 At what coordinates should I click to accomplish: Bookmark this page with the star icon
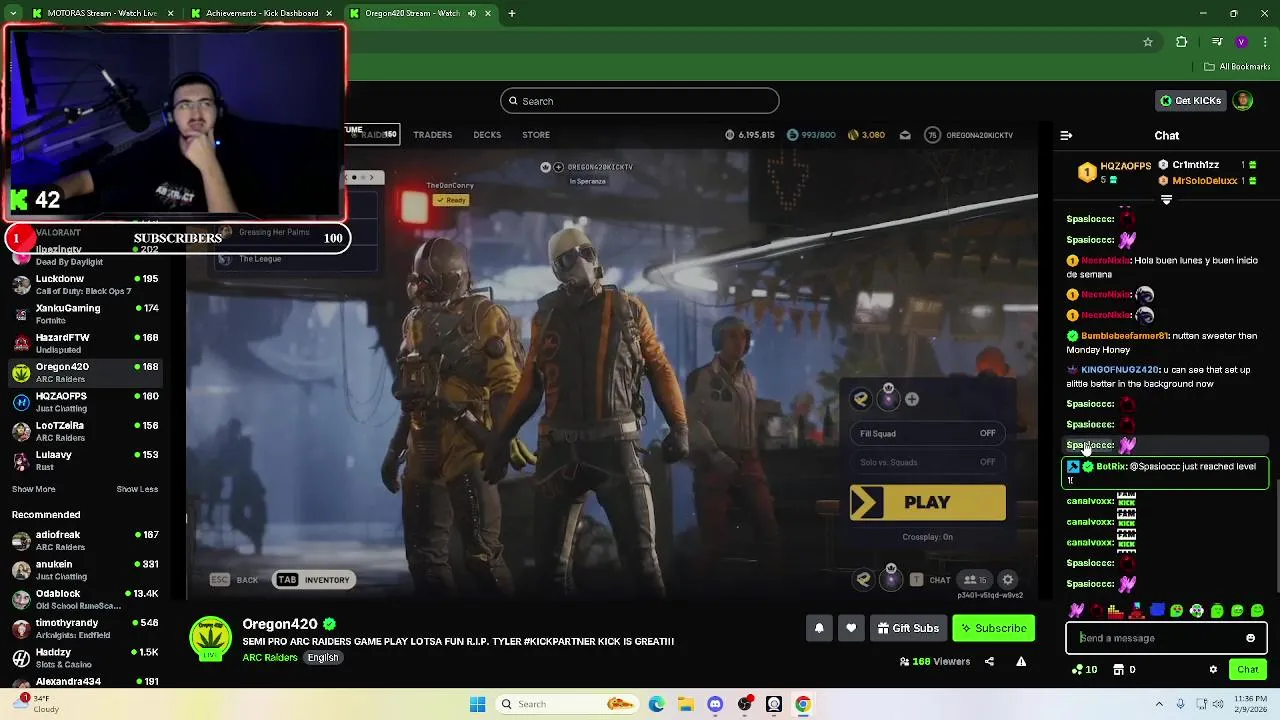point(1148,42)
